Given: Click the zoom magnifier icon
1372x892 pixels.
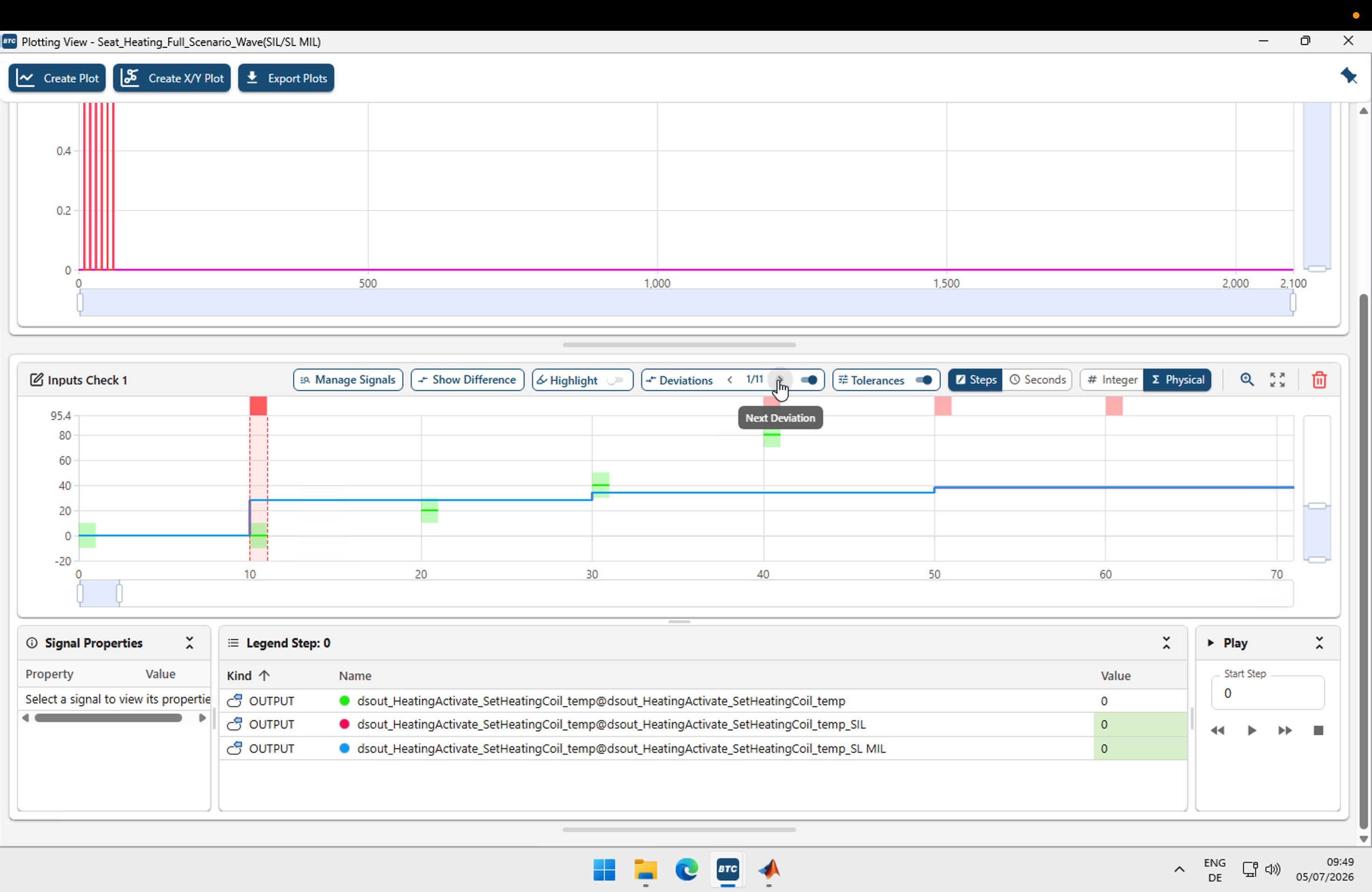Looking at the screenshot, I should [1247, 380].
